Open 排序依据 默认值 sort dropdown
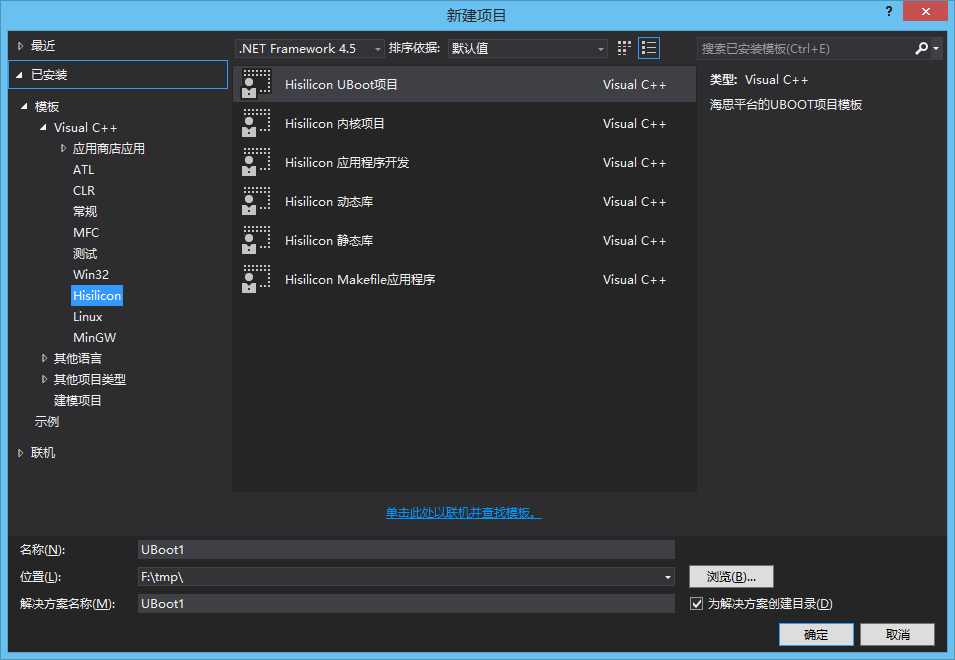Viewport: 955px width, 660px height. pos(527,48)
